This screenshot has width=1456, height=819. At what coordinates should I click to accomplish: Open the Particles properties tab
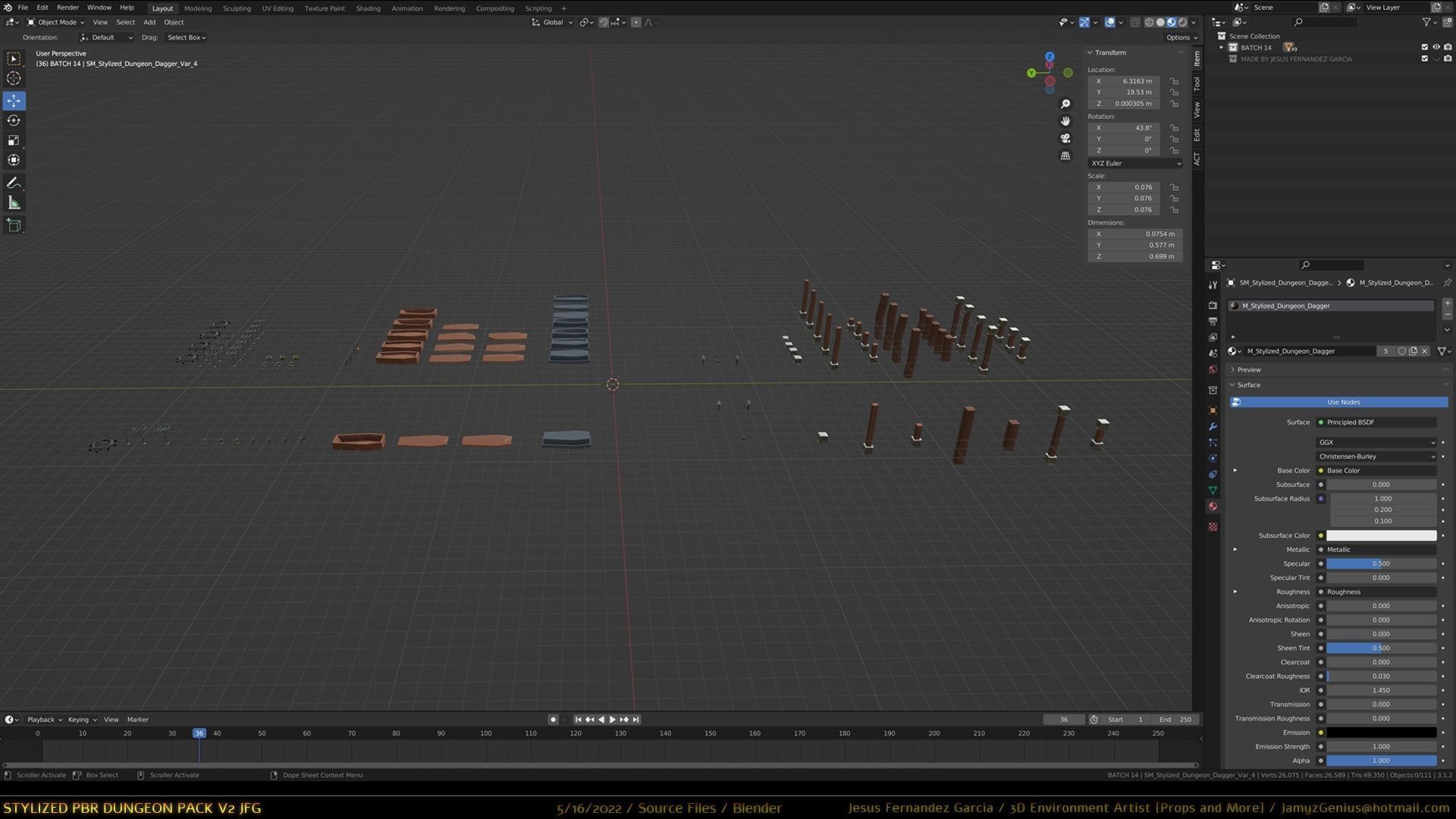(x=1213, y=442)
